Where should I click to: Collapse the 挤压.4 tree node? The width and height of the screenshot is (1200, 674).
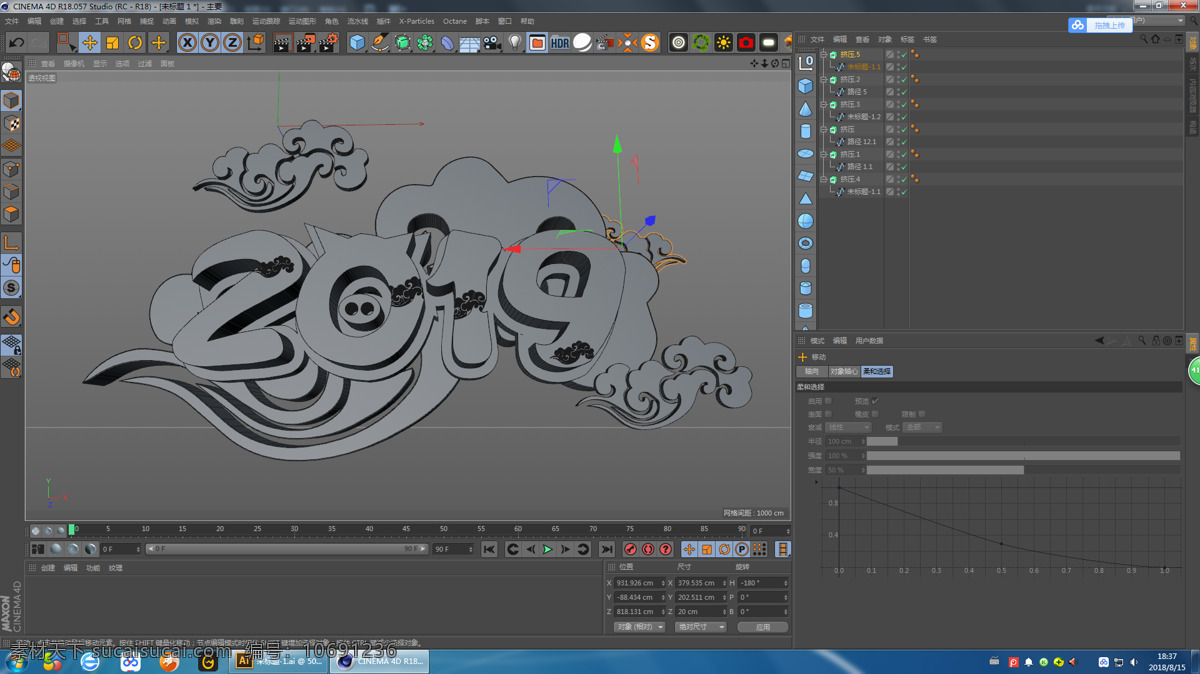pyautogui.click(x=823, y=179)
